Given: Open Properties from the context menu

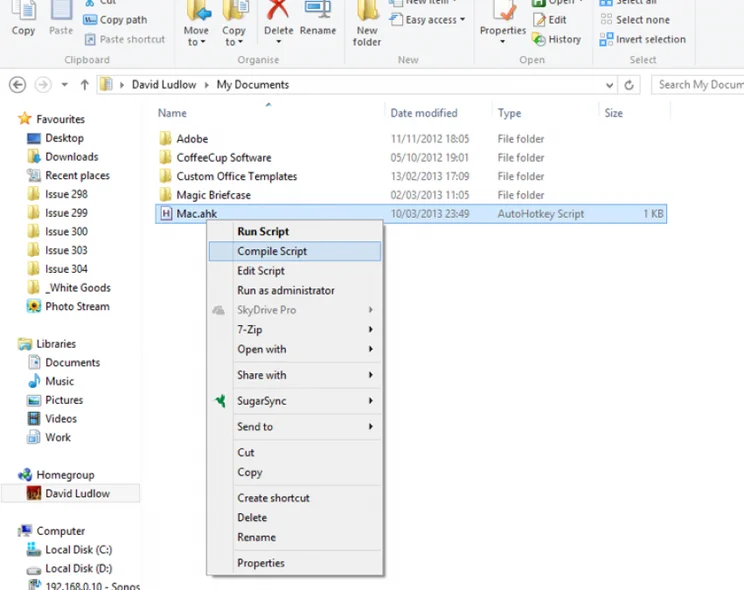Looking at the screenshot, I should click(295, 563).
